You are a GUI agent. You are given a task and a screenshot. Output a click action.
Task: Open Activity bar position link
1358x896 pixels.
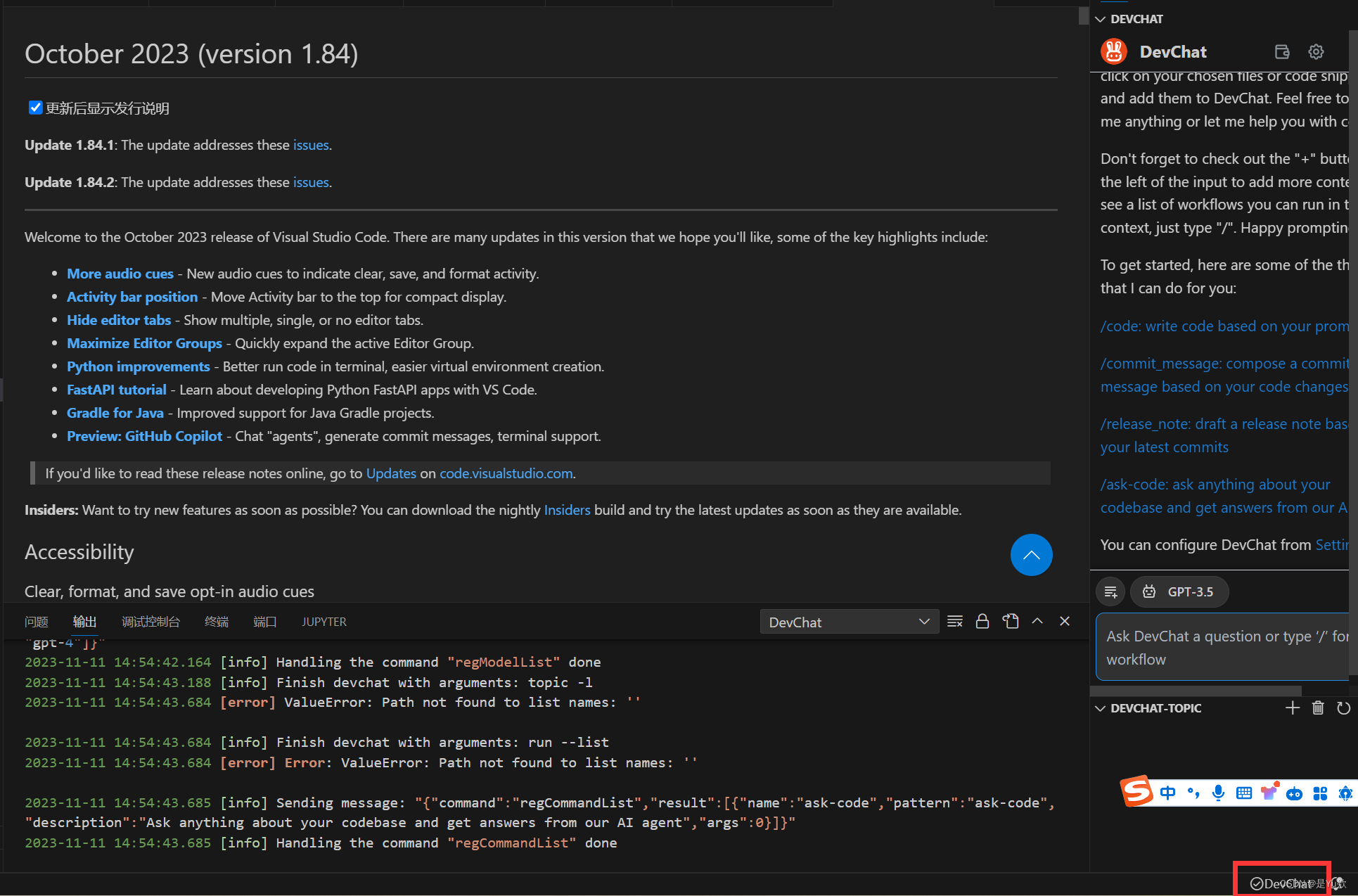pyautogui.click(x=132, y=297)
